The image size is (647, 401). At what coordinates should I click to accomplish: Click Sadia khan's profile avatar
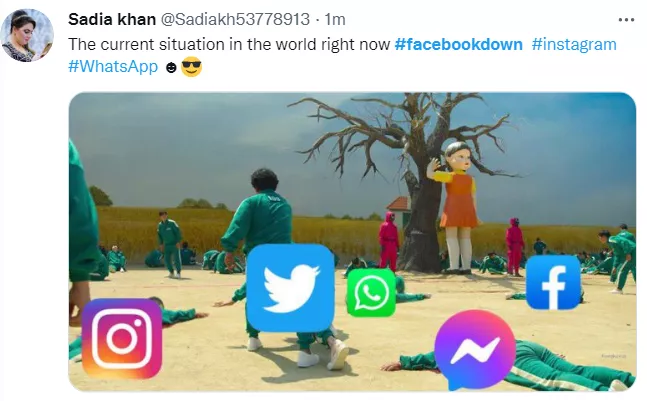27,35
